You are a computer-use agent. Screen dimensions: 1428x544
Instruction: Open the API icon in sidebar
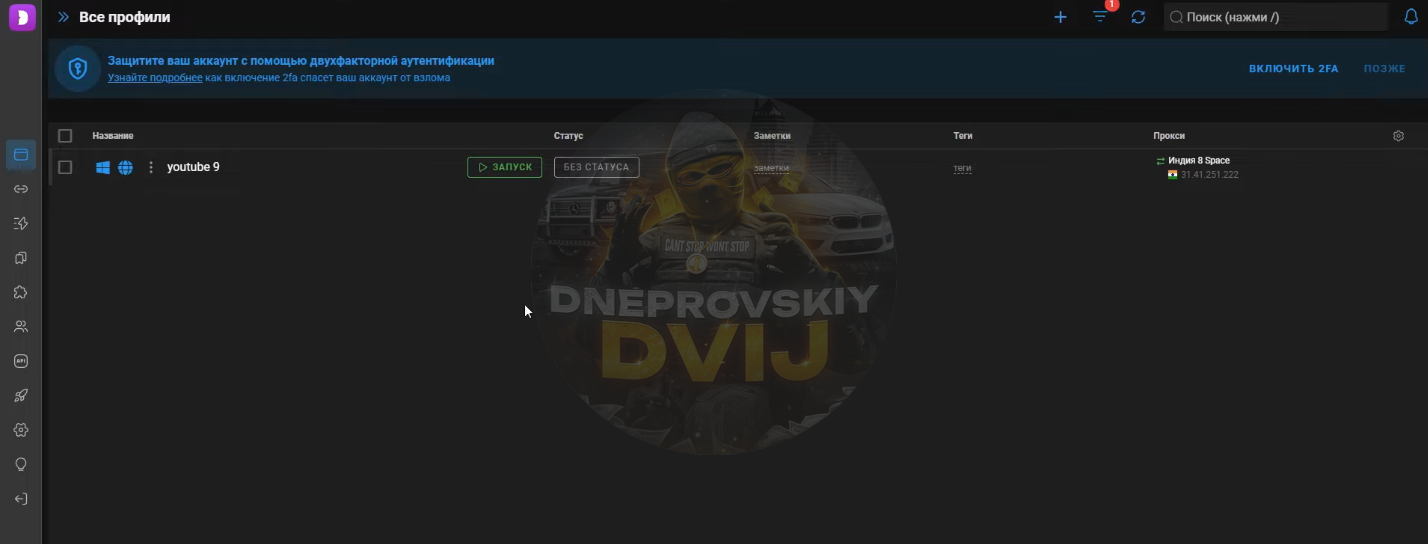[x=21, y=361]
